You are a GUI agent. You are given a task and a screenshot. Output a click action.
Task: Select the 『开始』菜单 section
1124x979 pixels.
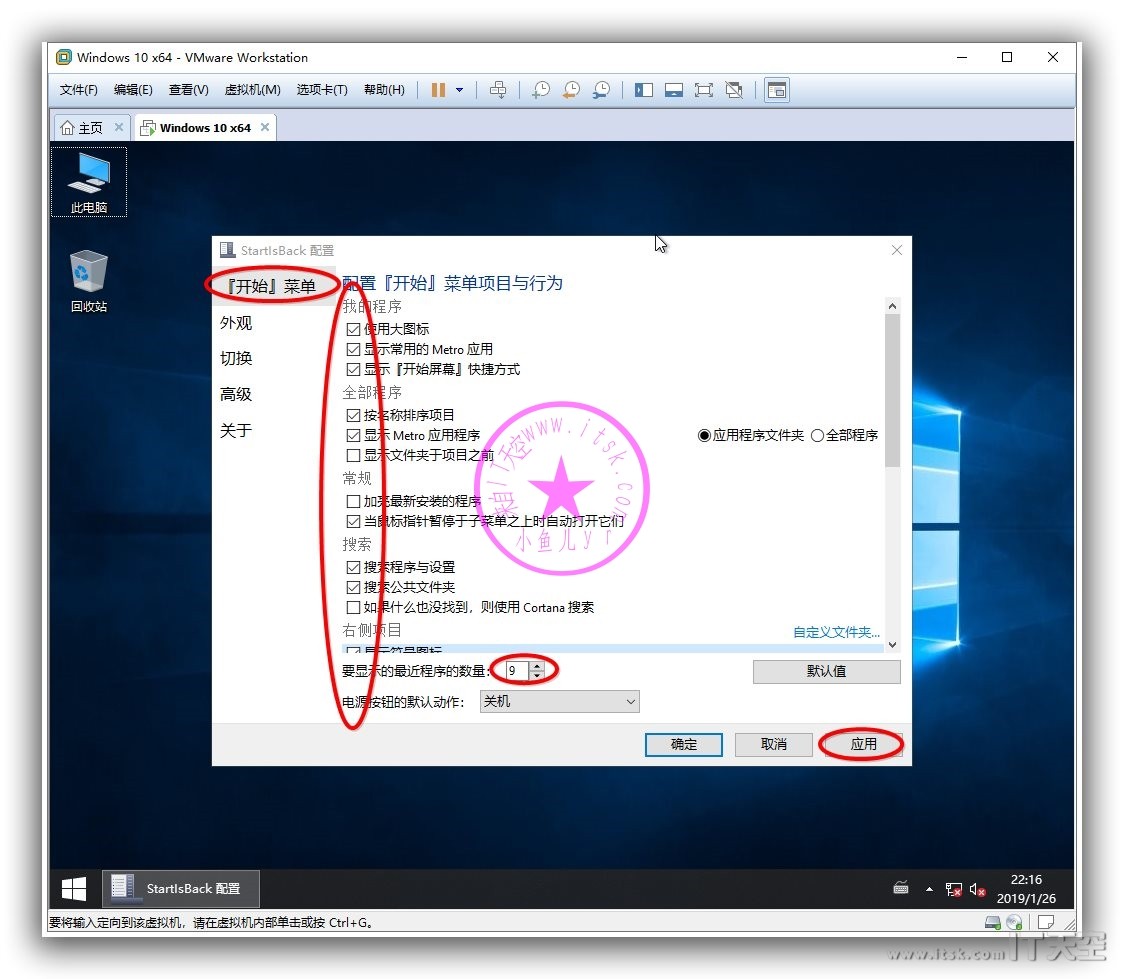[x=272, y=286]
